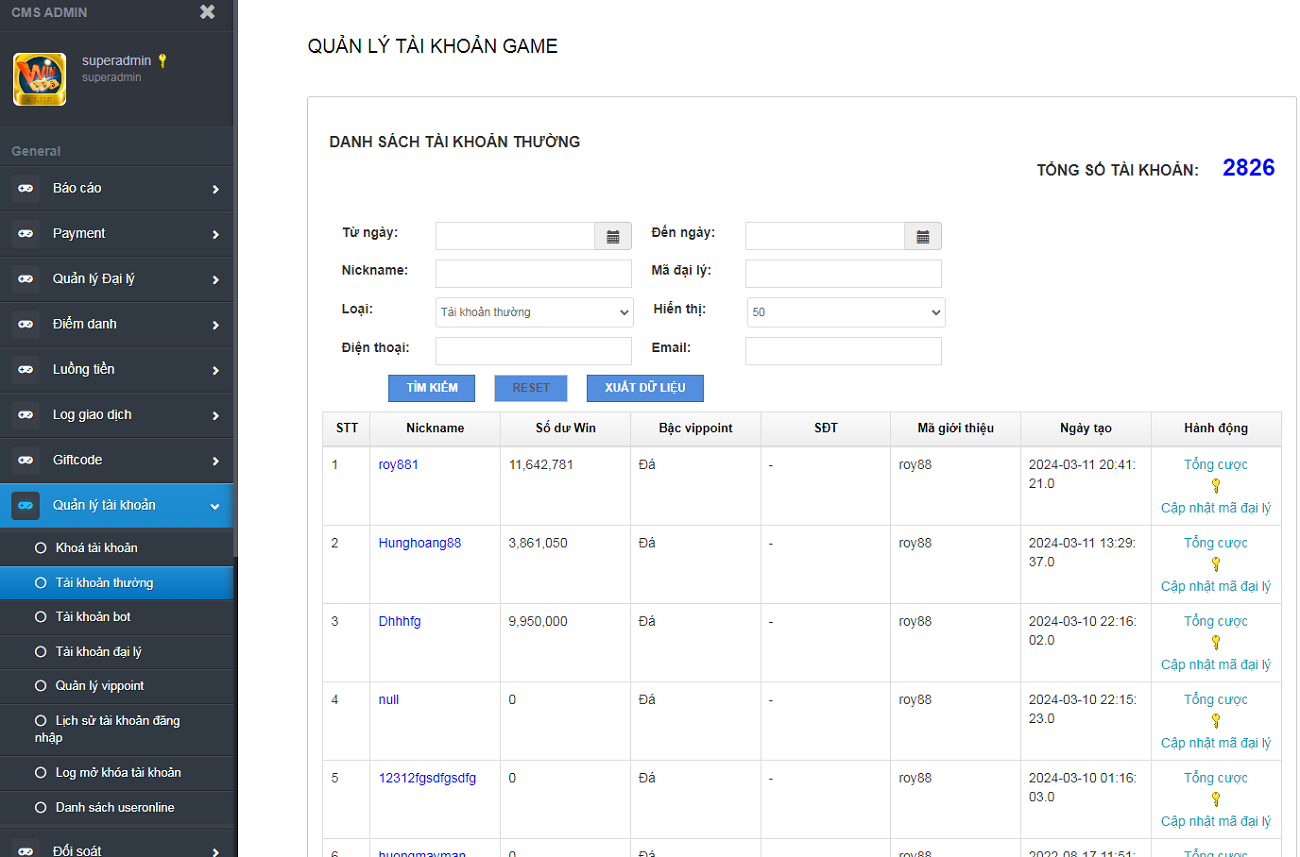Click the Giftcode gamepad icon
This screenshot has width=1300, height=857.
click(26, 460)
